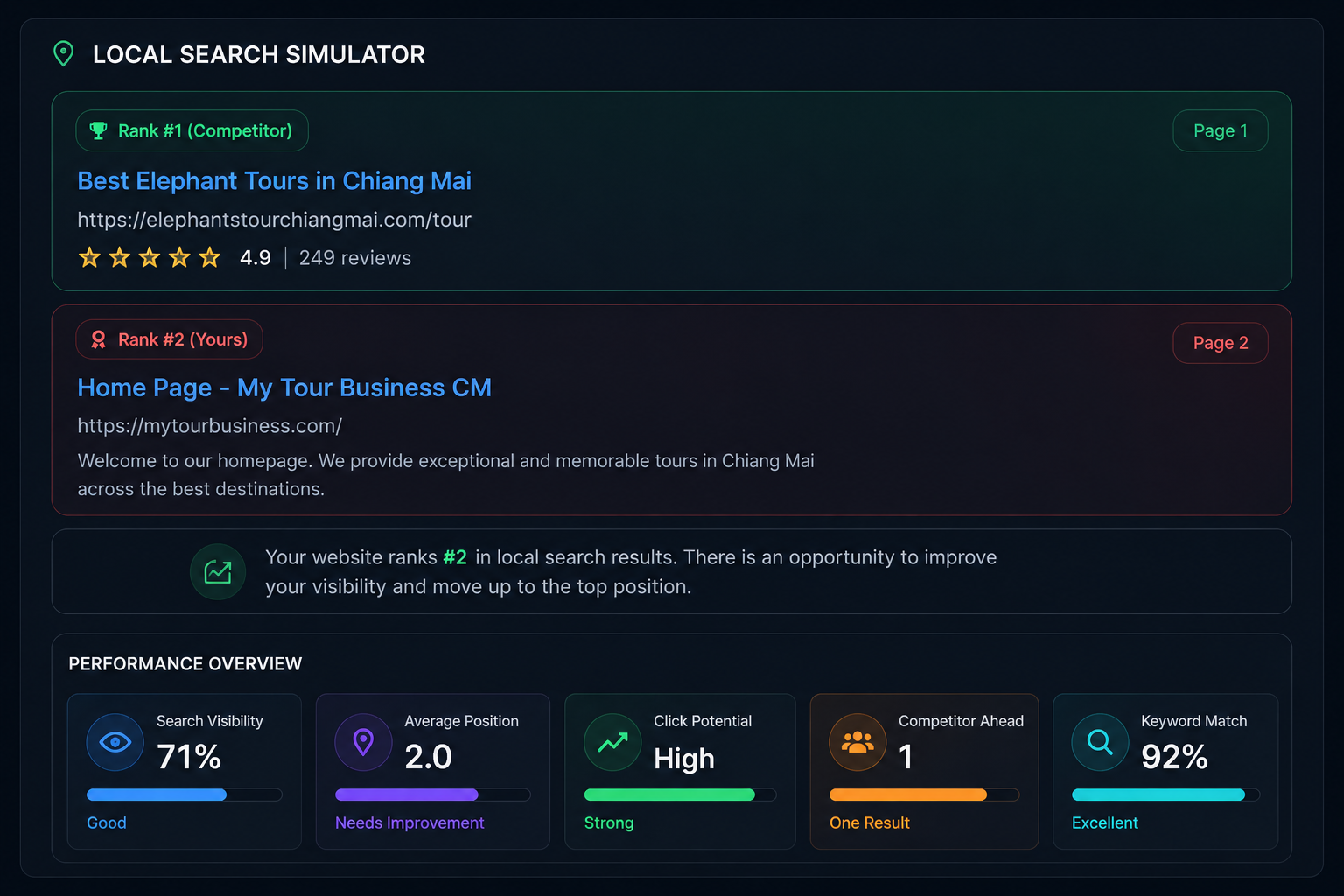1344x896 pixels.
Task: Click the 71% Search Visibility value
Action: (x=189, y=757)
